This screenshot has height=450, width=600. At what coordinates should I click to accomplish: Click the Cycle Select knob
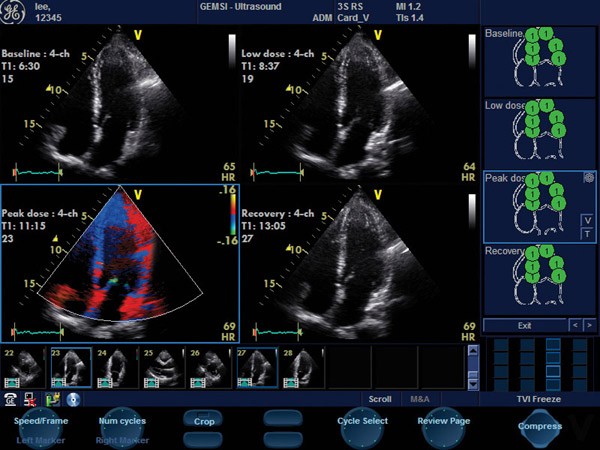(x=361, y=421)
